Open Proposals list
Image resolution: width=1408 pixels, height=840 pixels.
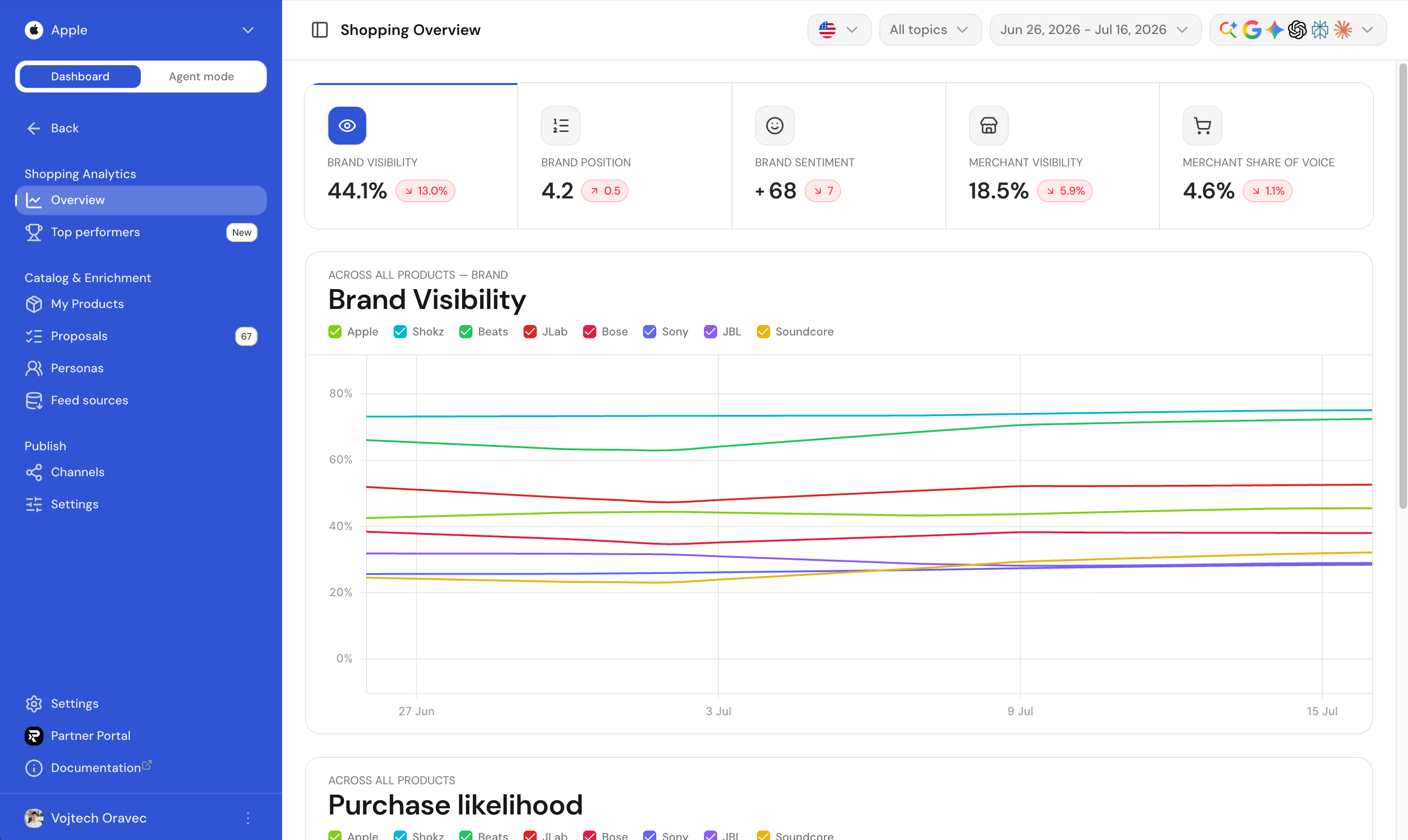click(x=141, y=336)
